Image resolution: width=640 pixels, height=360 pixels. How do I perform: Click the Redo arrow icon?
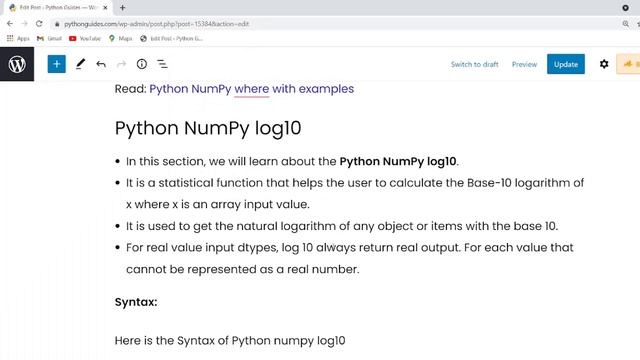pos(121,64)
